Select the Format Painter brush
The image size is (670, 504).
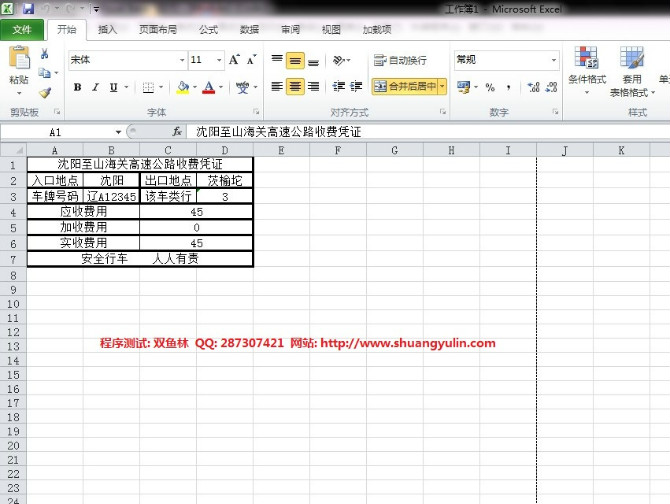point(45,92)
